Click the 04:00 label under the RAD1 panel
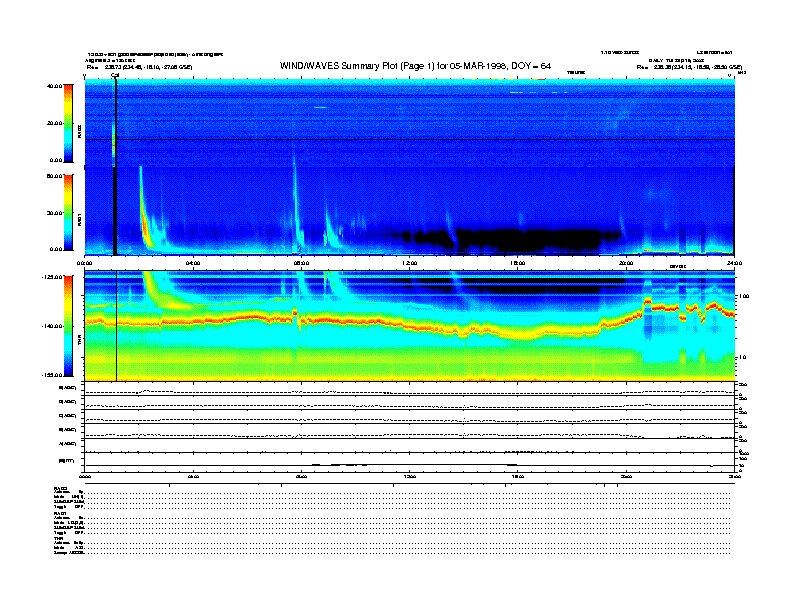The height and width of the screenshot is (612, 792). (x=193, y=263)
